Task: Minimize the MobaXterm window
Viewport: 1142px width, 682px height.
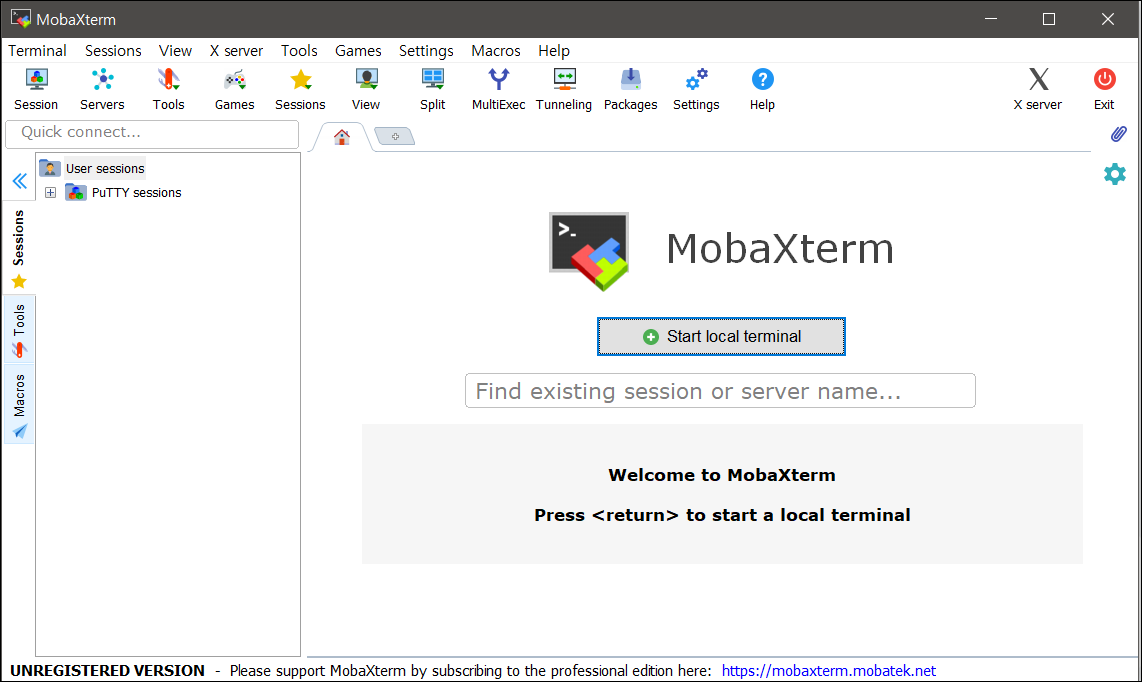Action: click(991, 19)
